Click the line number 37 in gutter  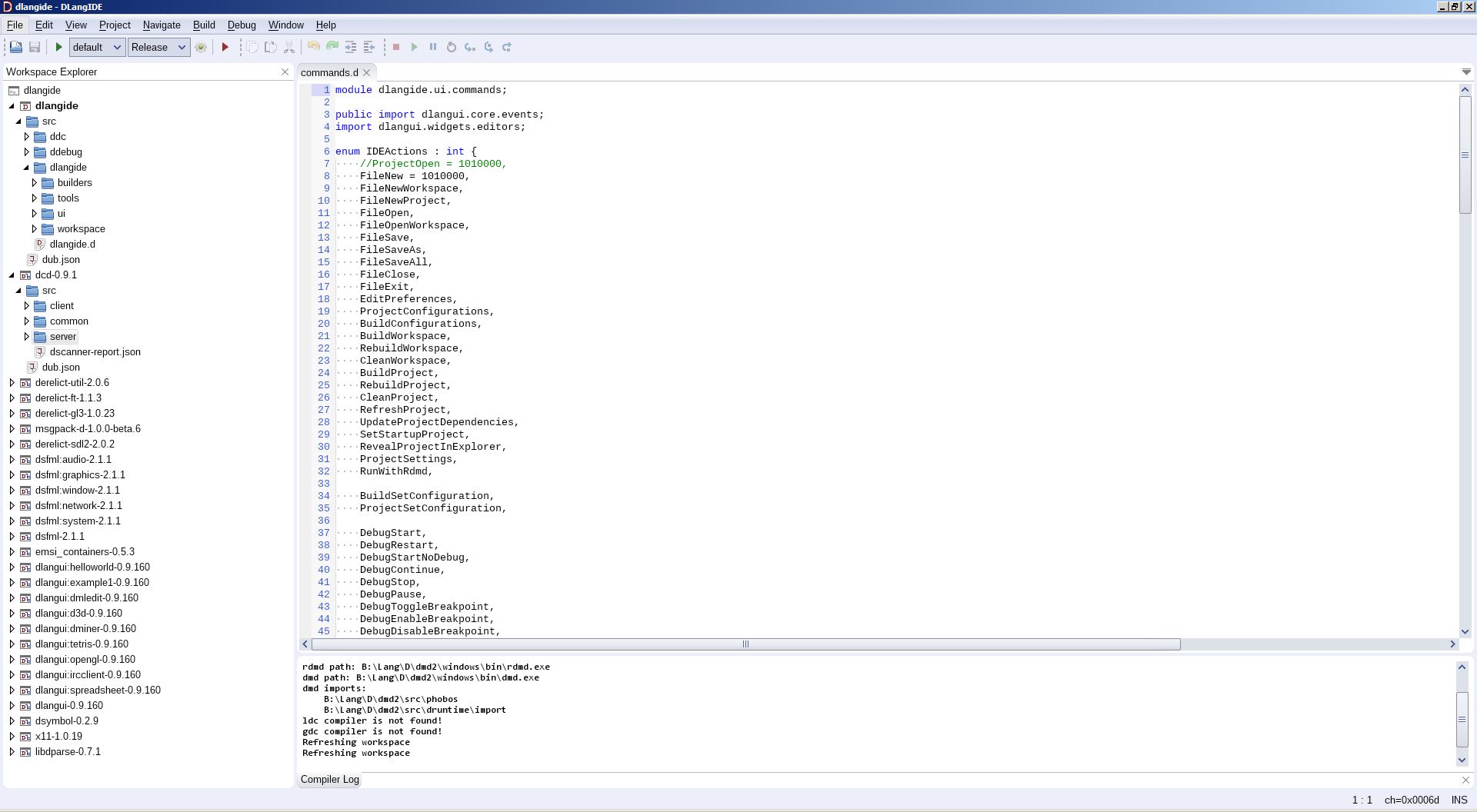tap(324, 533)
